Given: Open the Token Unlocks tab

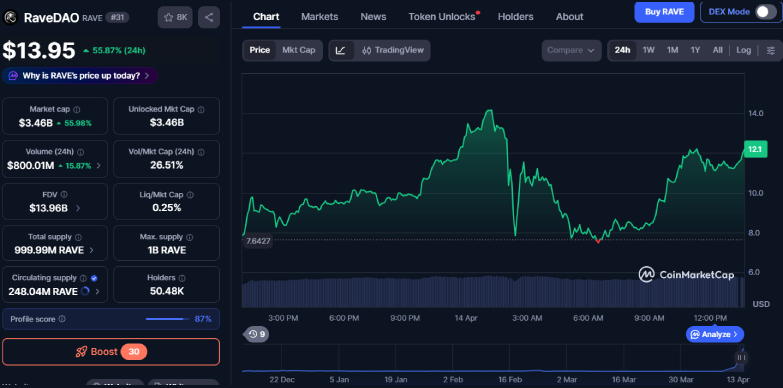Looking at the screenshot, I should click(442, 16).
